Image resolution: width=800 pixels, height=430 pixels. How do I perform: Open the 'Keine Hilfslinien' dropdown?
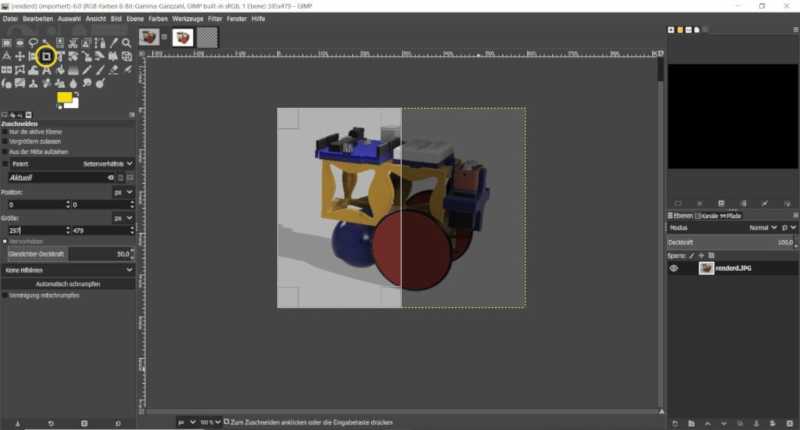[68, 270]
